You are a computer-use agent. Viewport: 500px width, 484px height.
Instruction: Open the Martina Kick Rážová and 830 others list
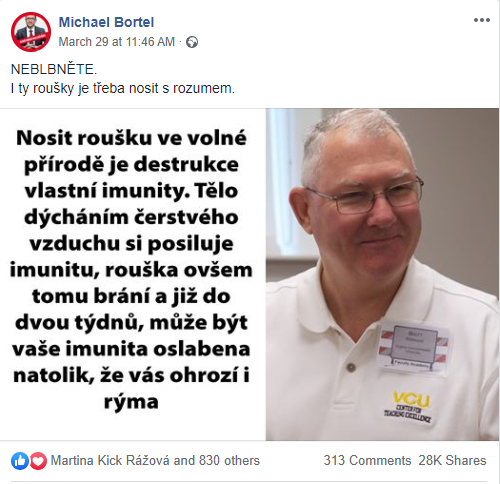click(155, 461)
